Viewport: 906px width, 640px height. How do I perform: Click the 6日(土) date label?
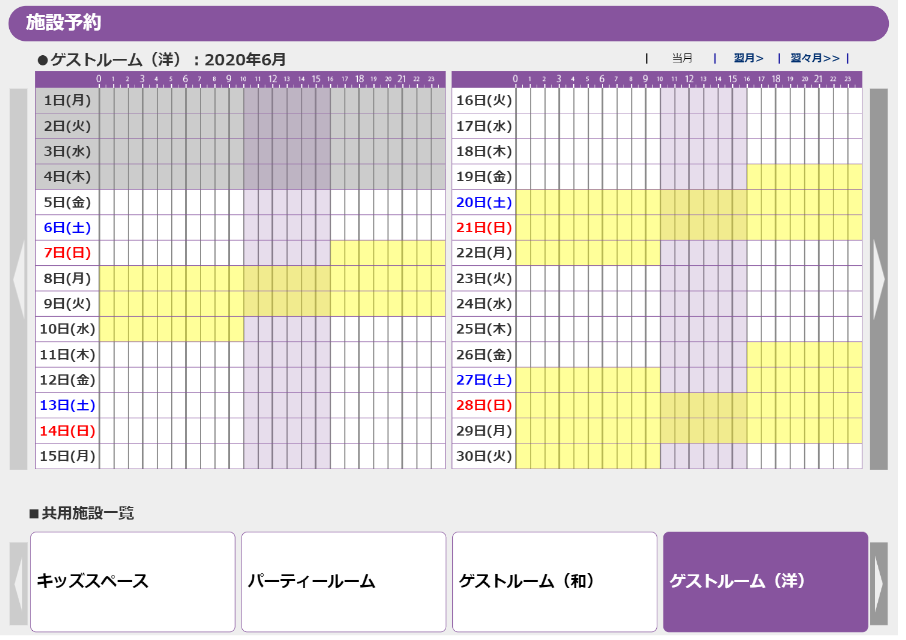click(67, 228)
